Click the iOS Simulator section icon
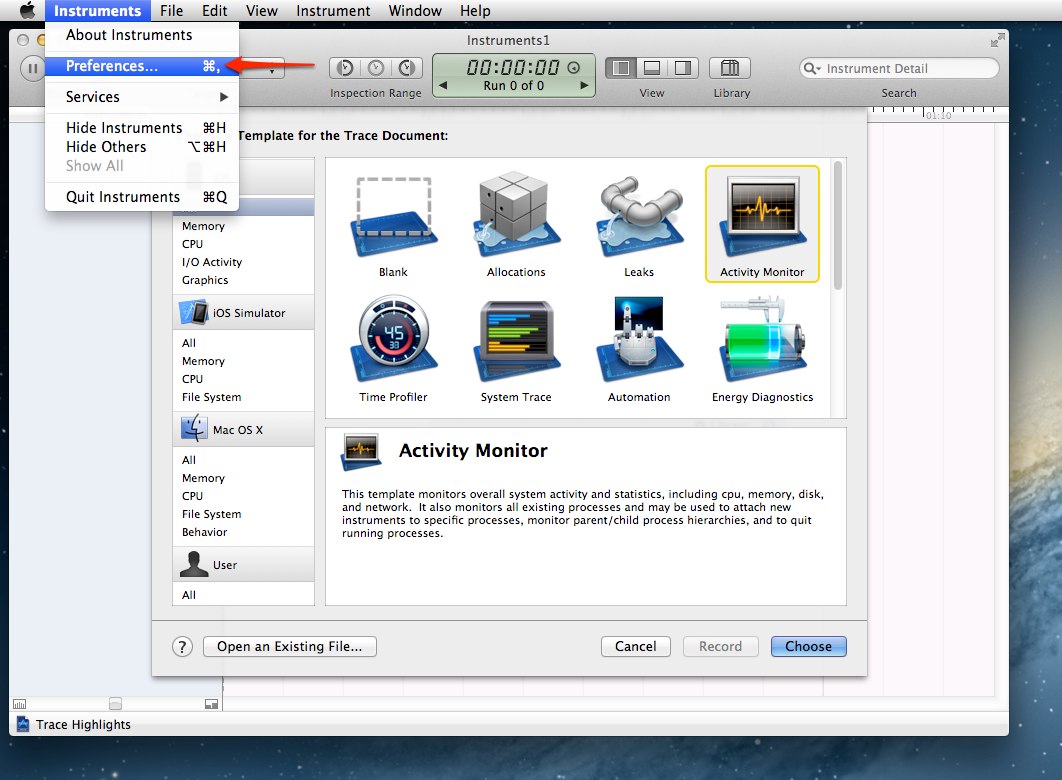The width and height of the screenshot is (1062, 780). (x=194, y=312)
